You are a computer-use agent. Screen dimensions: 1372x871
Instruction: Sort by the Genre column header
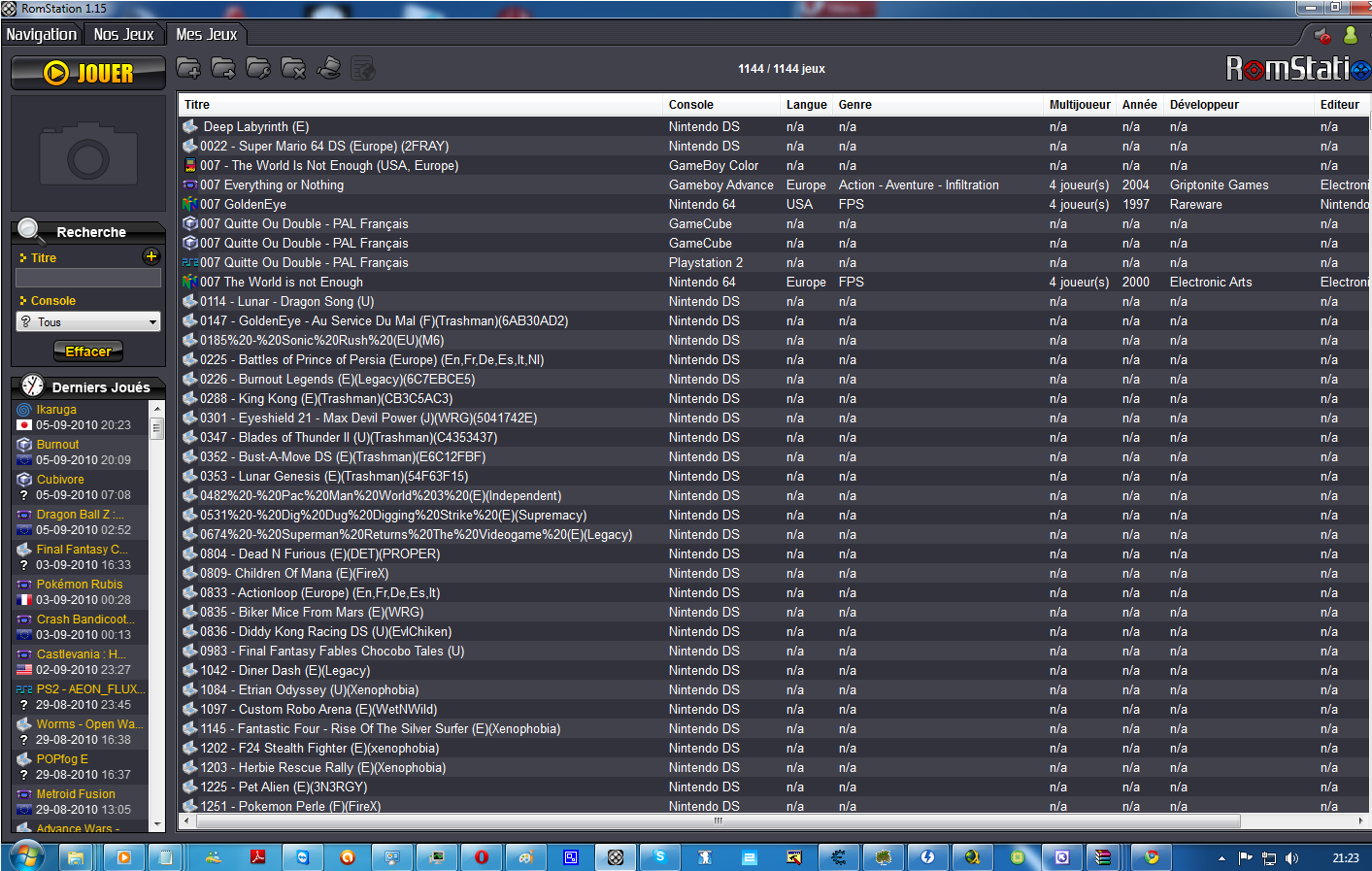point(939,105)
